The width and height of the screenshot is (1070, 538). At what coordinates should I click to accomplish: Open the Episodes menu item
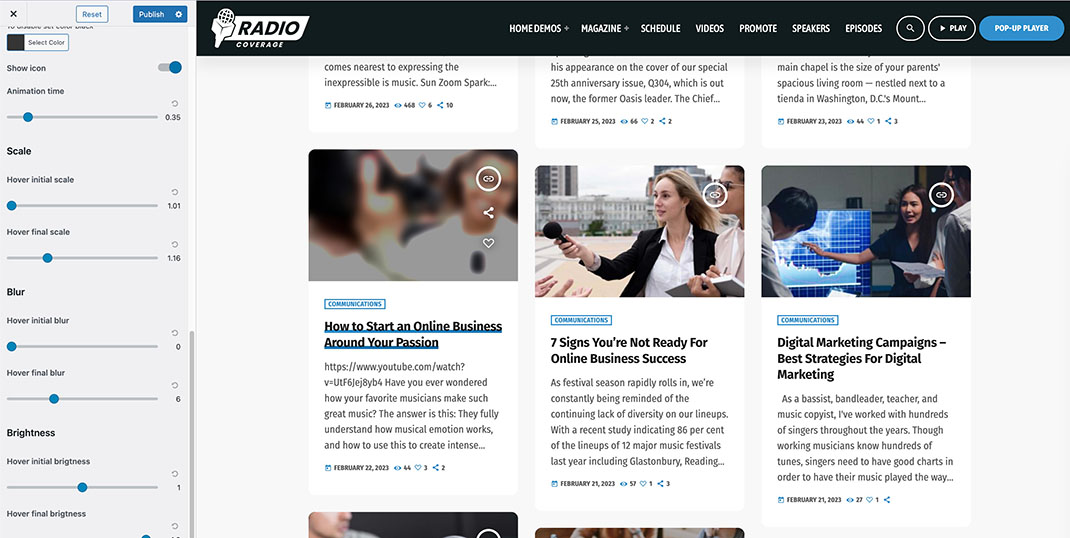tap(863, 29)
